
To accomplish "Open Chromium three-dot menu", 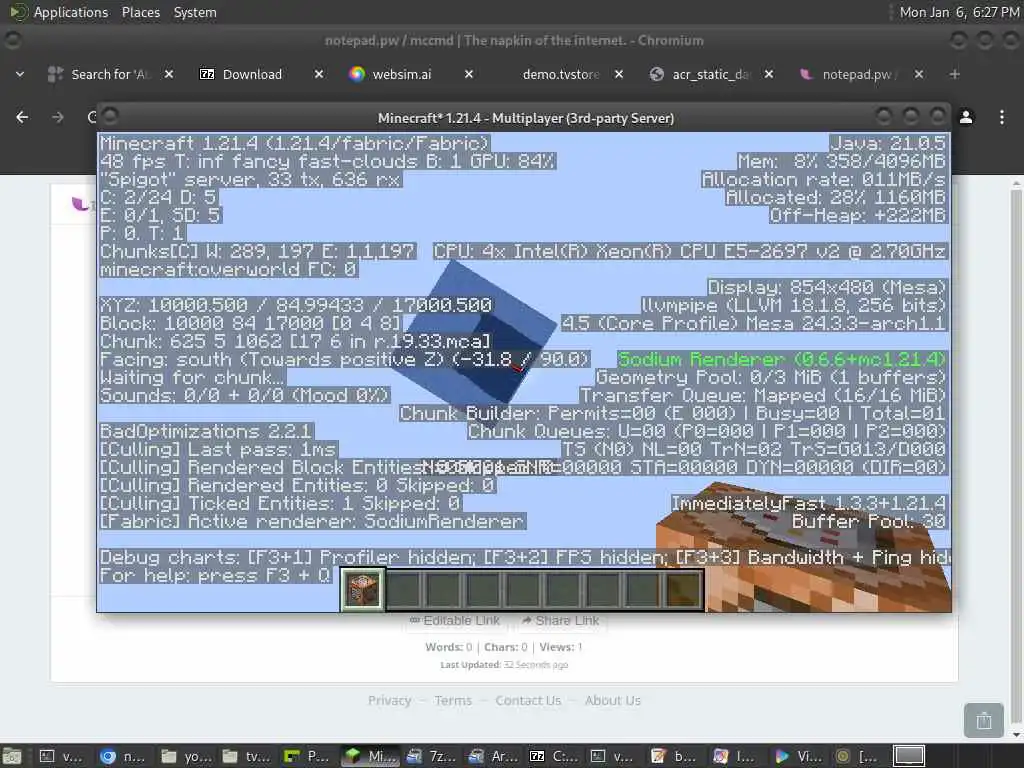I will [x=1002, y=117].
